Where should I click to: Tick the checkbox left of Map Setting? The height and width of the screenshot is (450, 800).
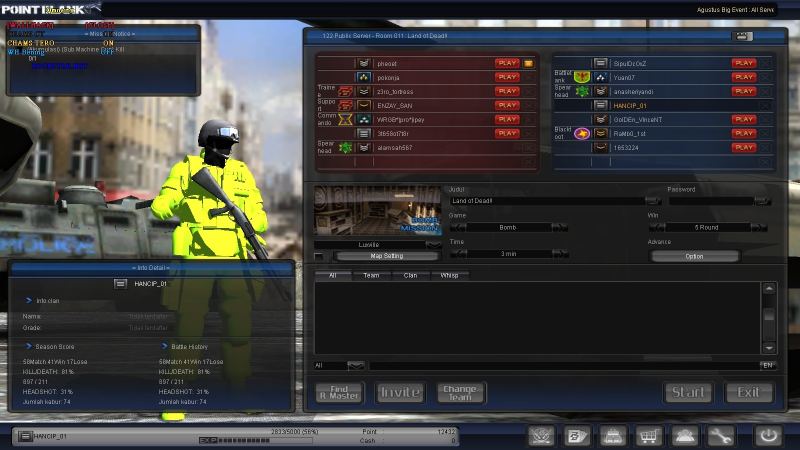(318, 256)
